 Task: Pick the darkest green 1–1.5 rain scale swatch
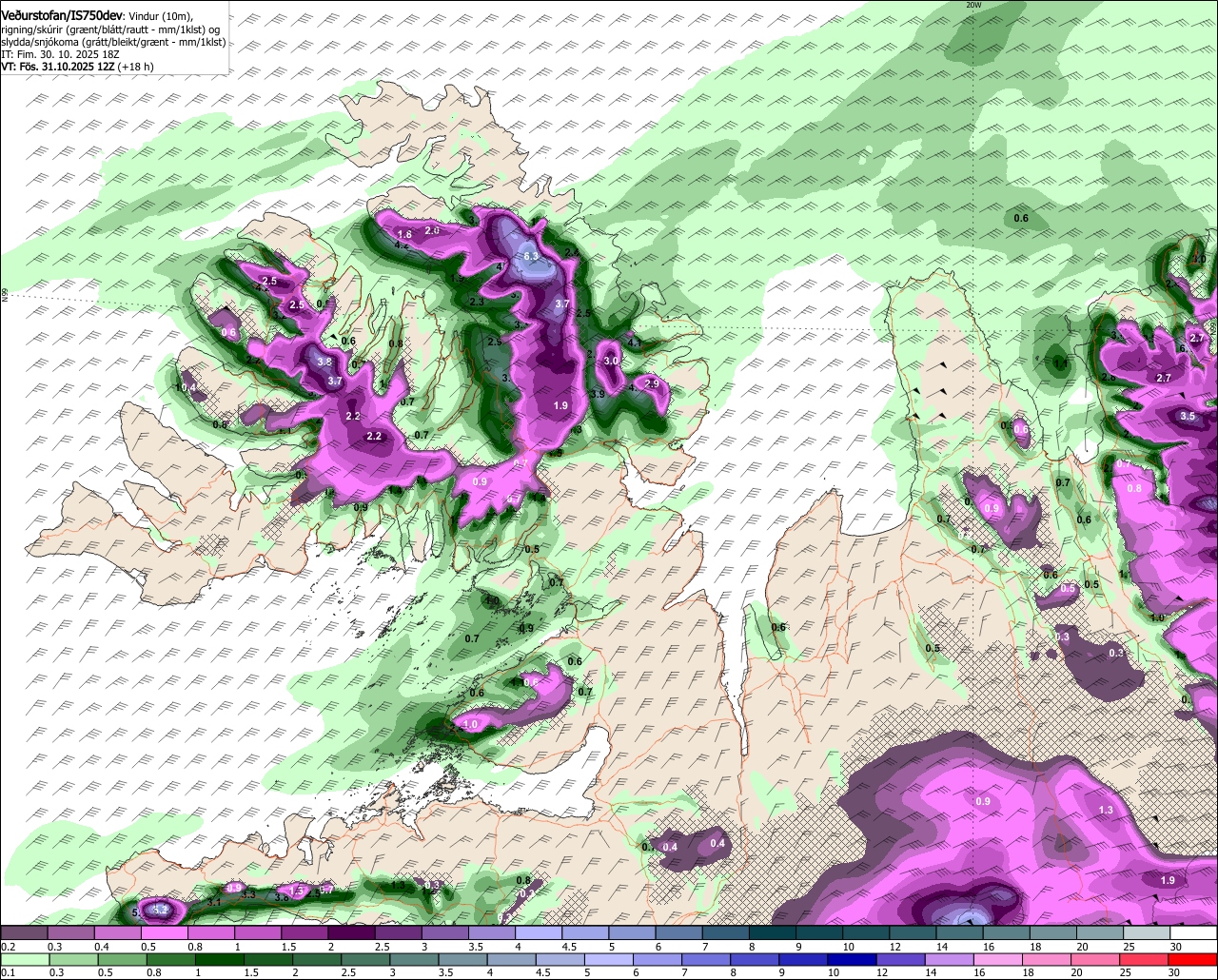pos(222,959)
